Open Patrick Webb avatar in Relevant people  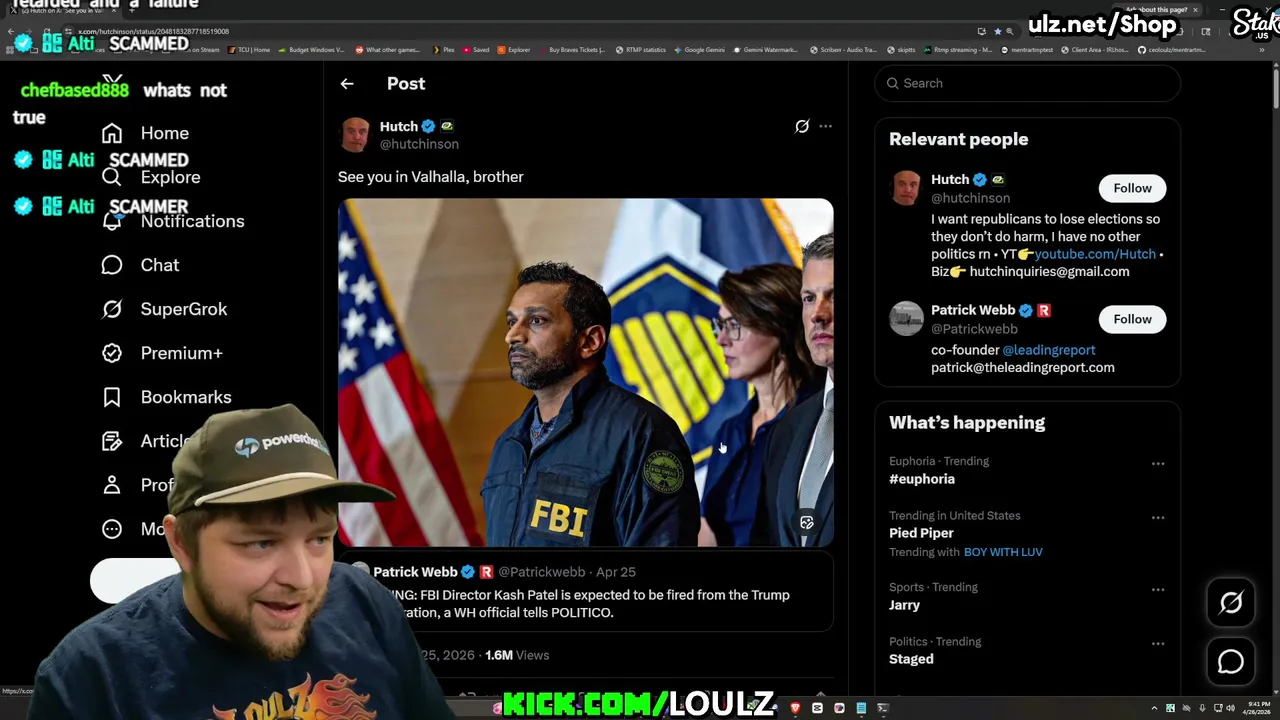click(x=906, y=319)
